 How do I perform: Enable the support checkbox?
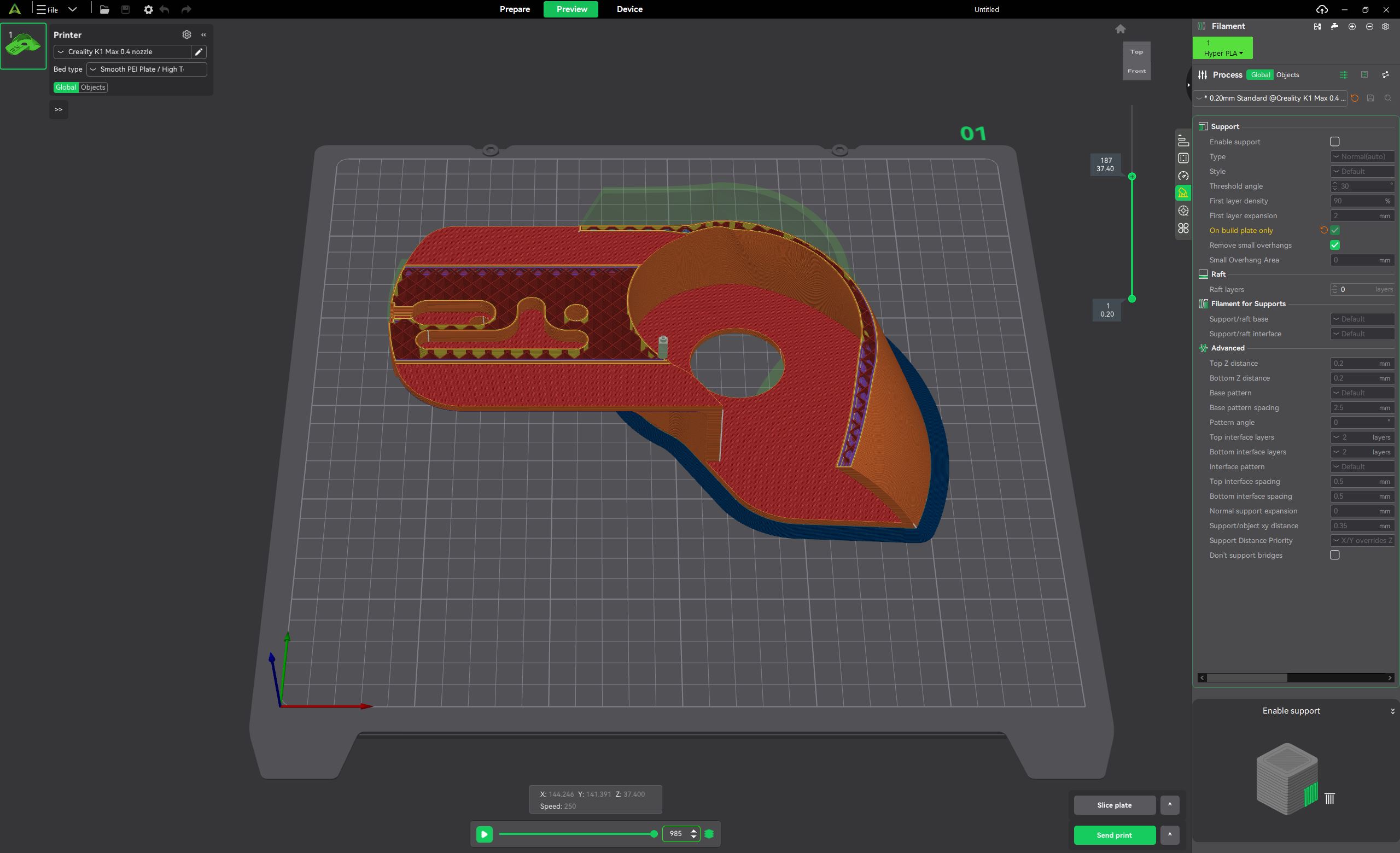pyautogui.click(x=1334, y=142)
